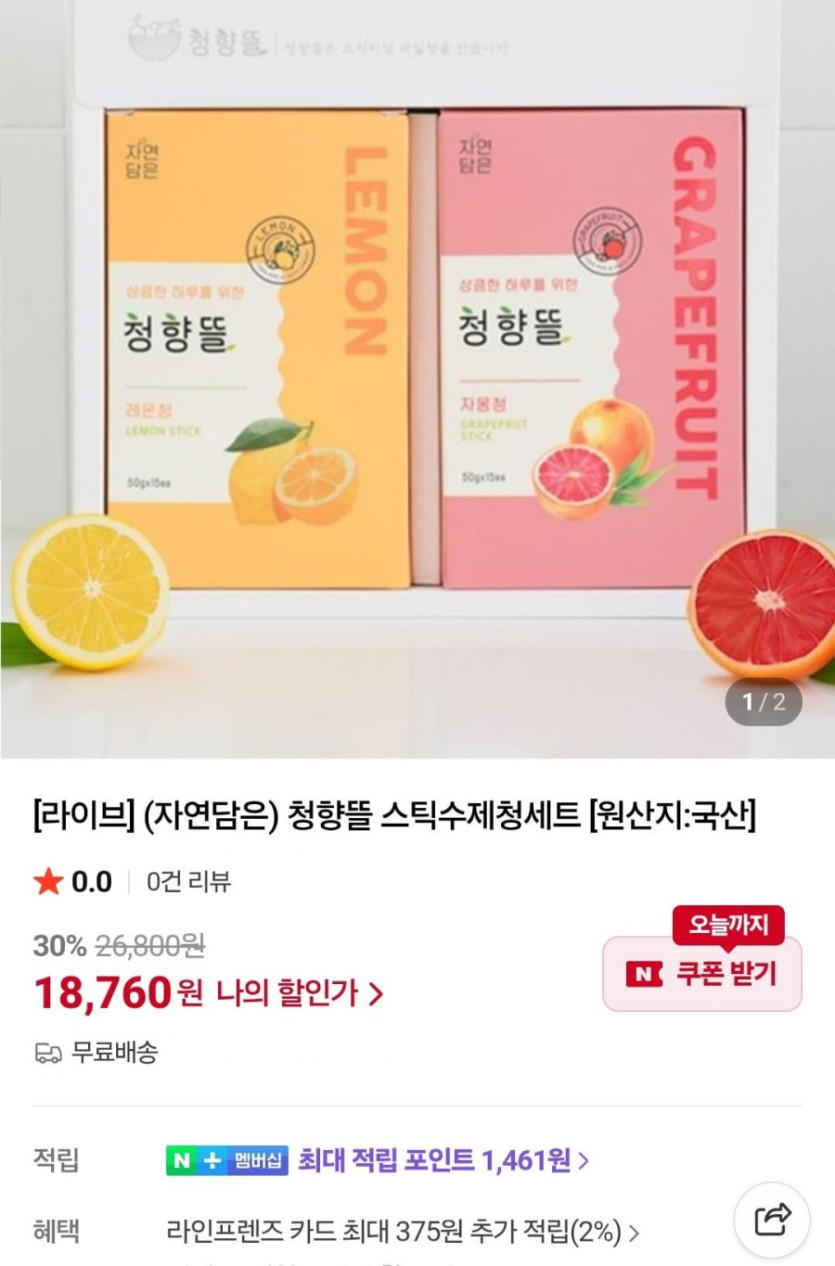Click the grapefruit round seal emblem
The height and width of the screenshot is (1266, 835).
coord(607,241)
